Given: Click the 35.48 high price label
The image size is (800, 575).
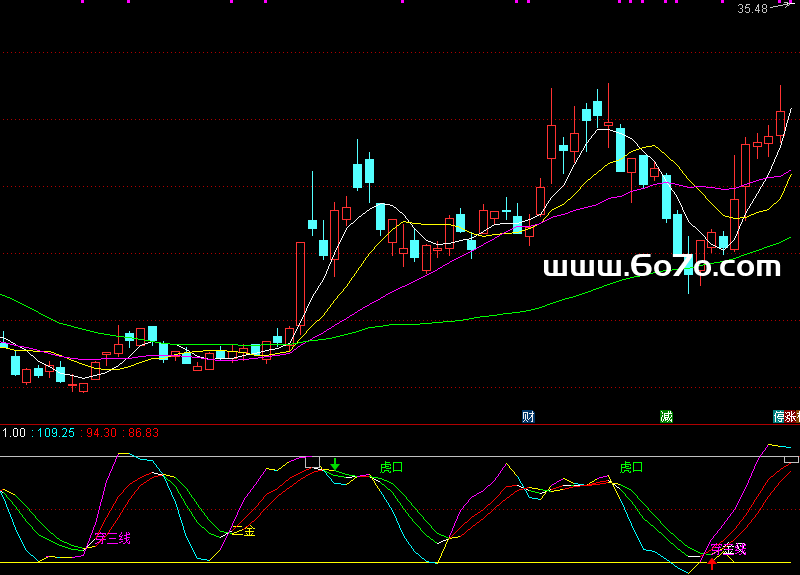Looking at the screenshot, I should click(752, 9).
